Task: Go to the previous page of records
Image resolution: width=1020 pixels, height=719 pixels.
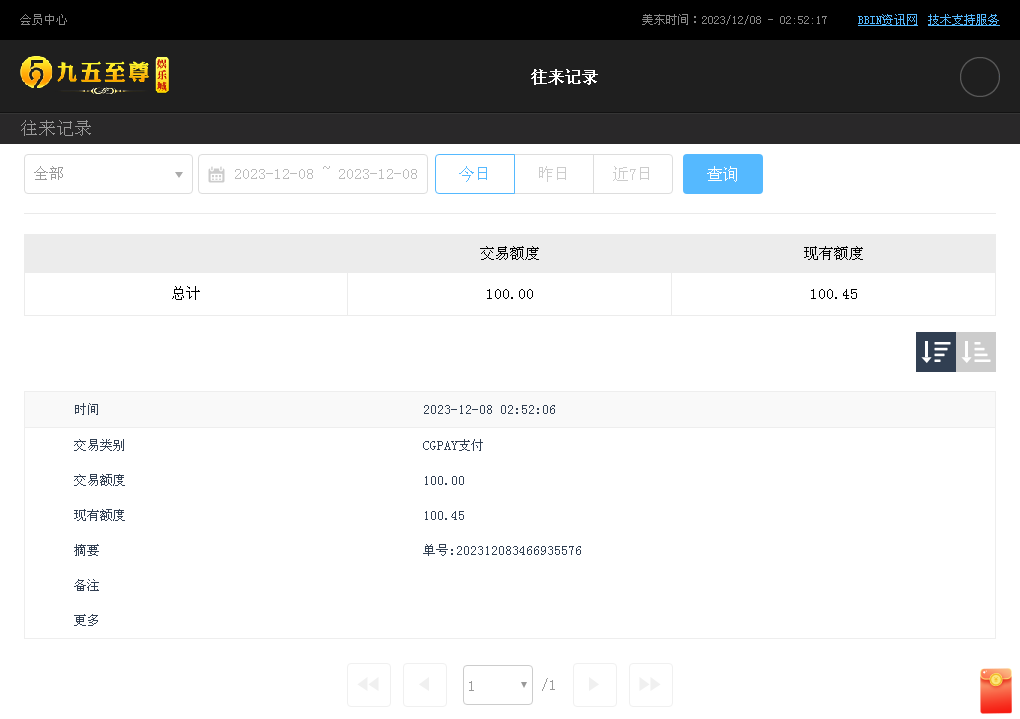Action: click(424, 685)
